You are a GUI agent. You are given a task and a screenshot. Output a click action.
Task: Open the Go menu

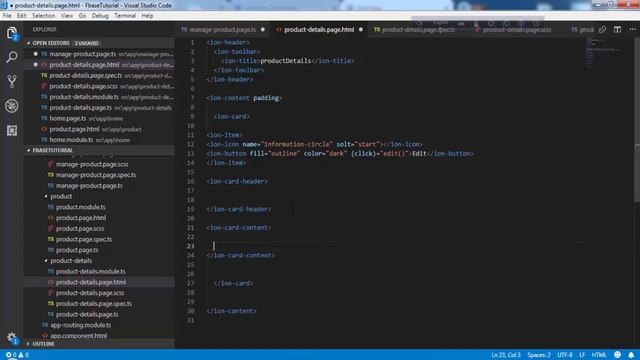coord(82,16)
